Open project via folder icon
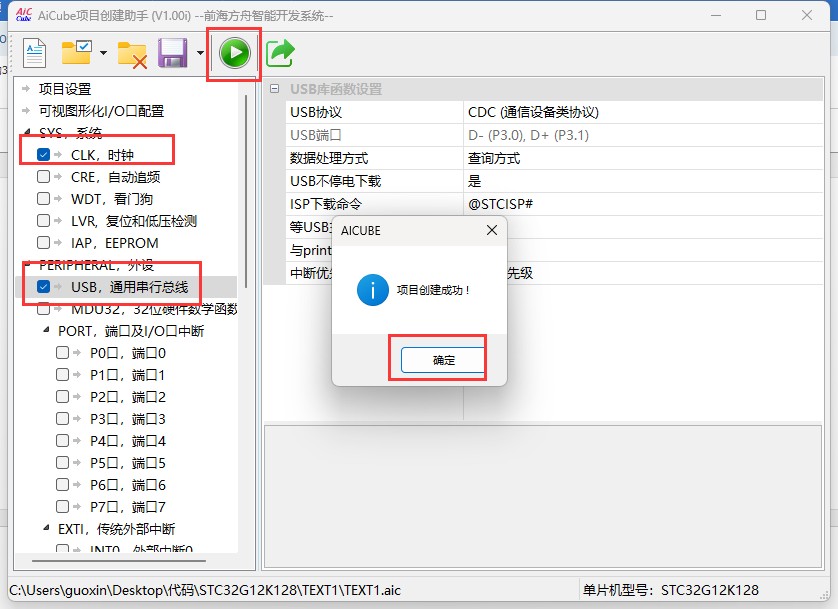 76,52
